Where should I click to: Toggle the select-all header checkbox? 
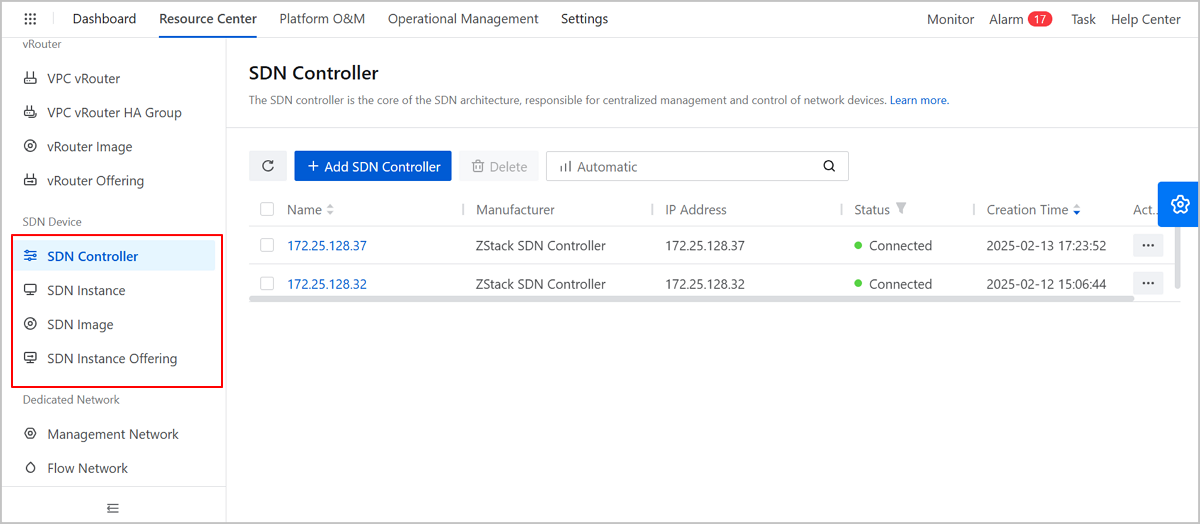267,209
